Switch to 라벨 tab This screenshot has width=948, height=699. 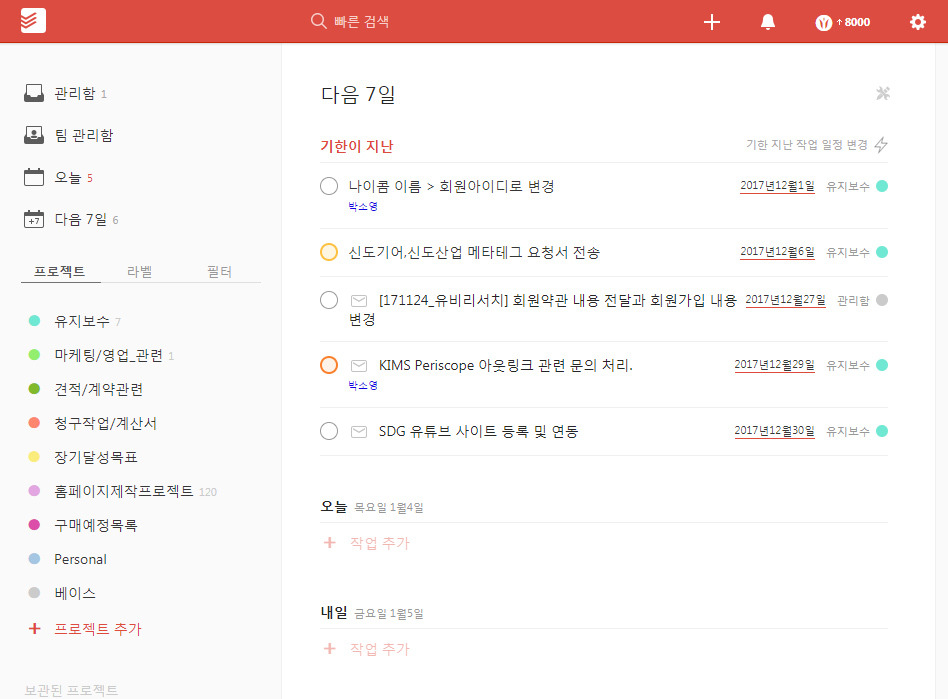(x=140, y=271)
